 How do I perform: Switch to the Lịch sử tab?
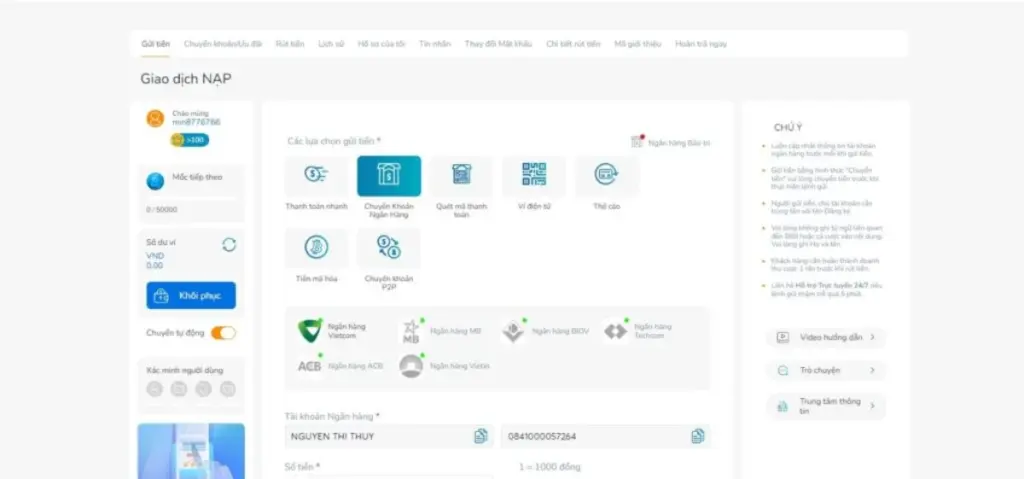pyautogui.click(x=331, y=44)
